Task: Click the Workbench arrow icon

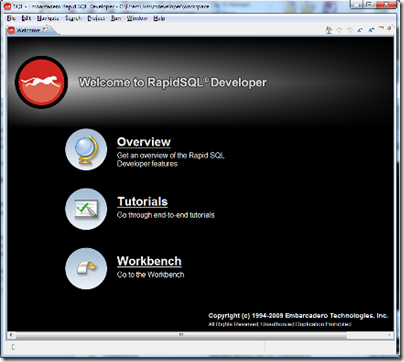Action: (x=86, y=268)
